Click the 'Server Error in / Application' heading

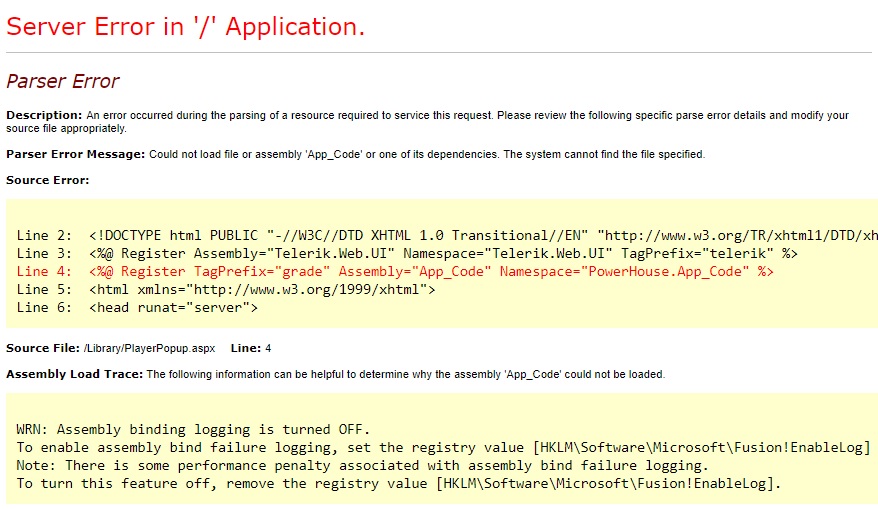point(186,27)
